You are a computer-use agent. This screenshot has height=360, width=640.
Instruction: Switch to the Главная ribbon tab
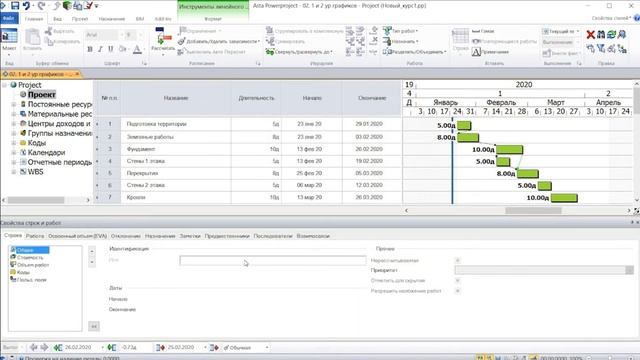click(x=34, y=19)
